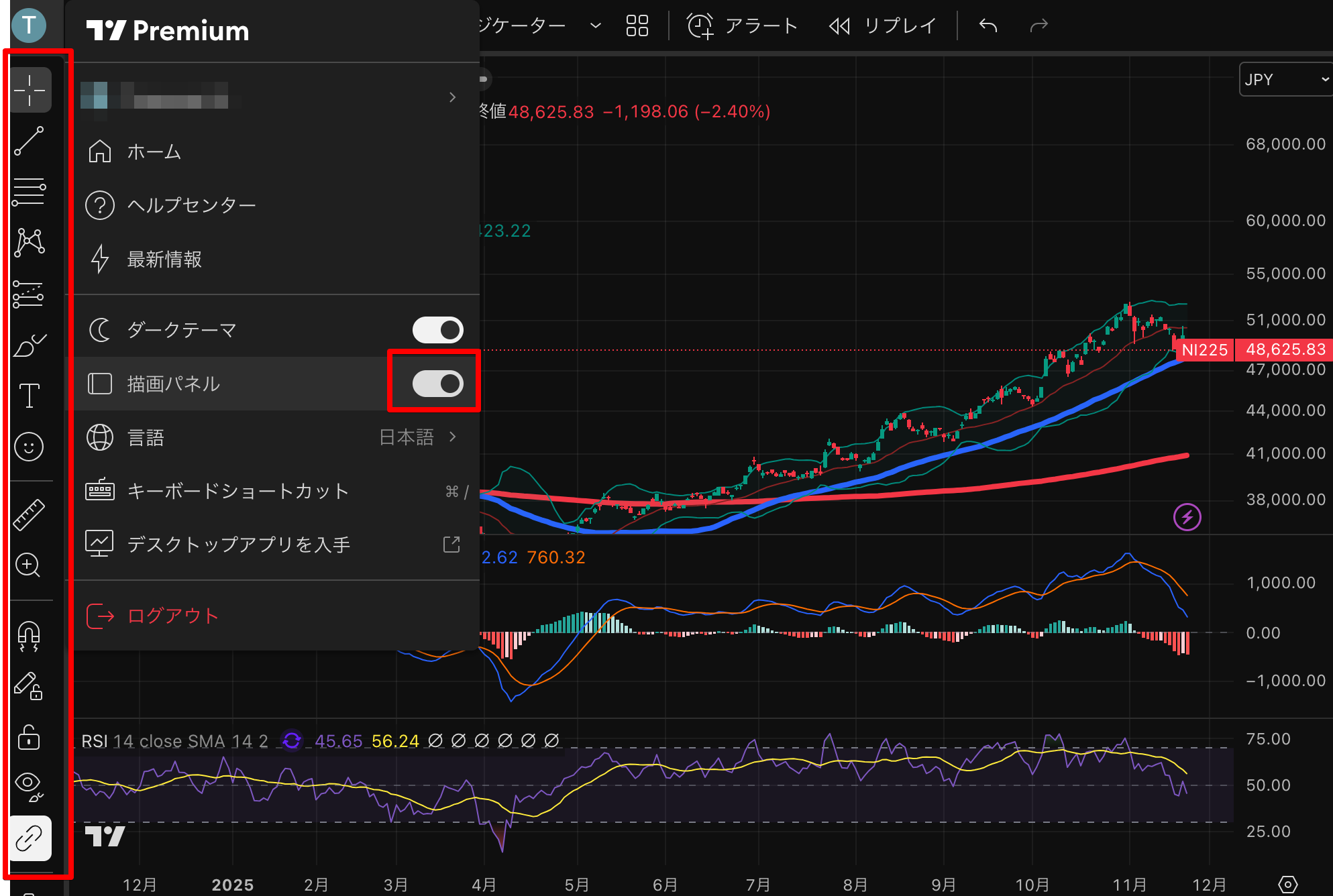Screen dimensions: 1333x896
Task: Open the emoji icons tool
Action: 30,447
